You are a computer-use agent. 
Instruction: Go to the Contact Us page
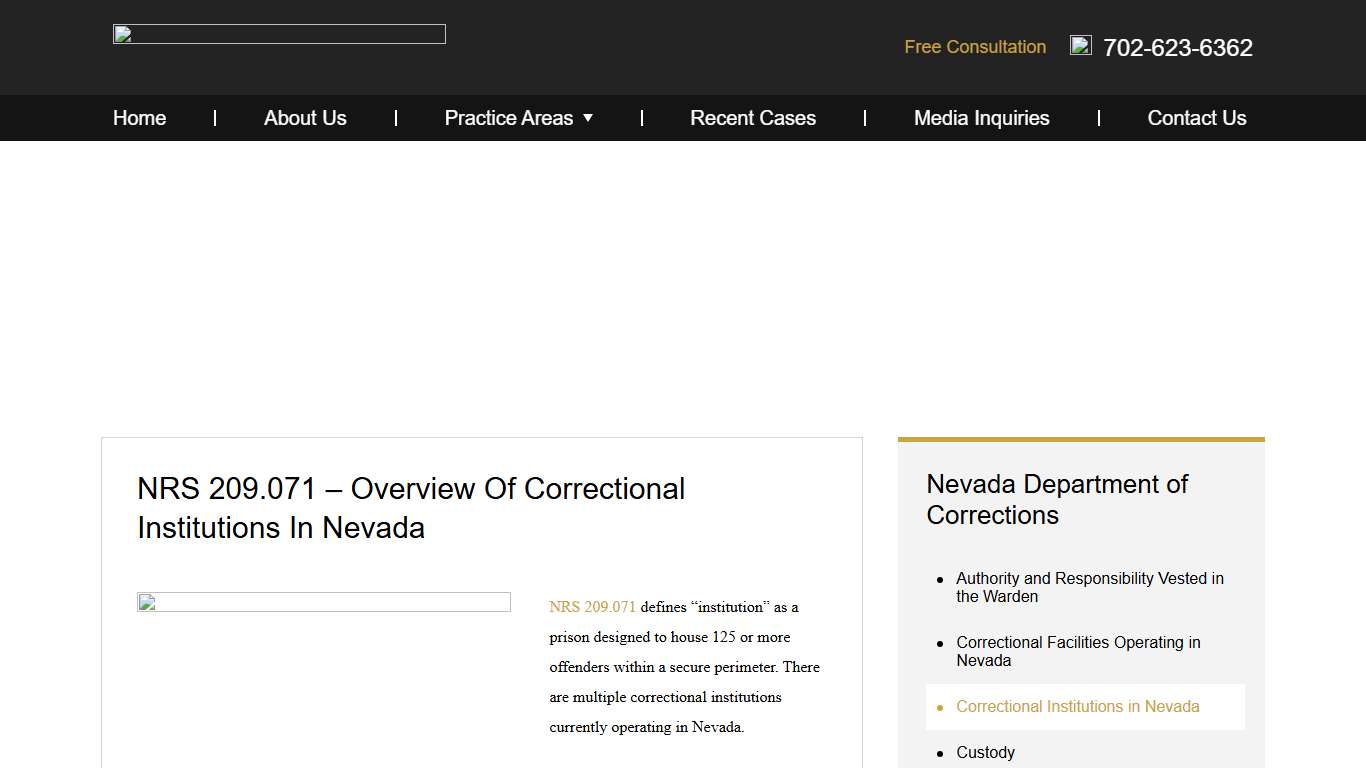(x=1197, y=118)
